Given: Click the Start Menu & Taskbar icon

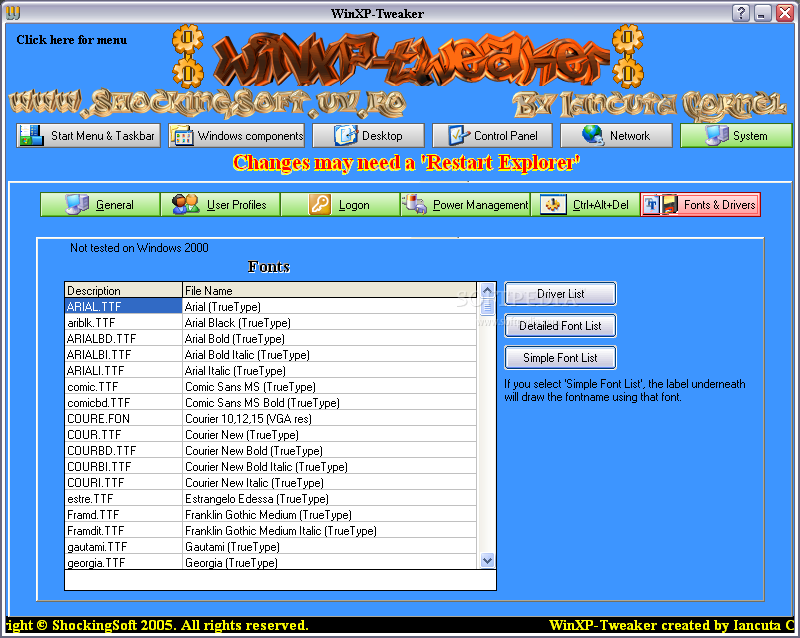Looking at the screenshot, I should tap(32, 136).
